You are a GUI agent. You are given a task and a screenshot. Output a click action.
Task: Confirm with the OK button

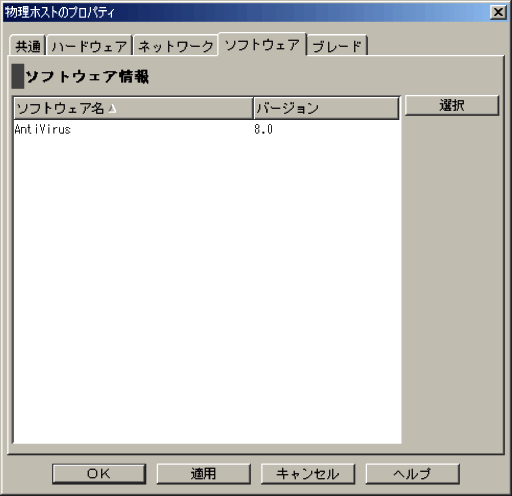[x=99, y=473]
